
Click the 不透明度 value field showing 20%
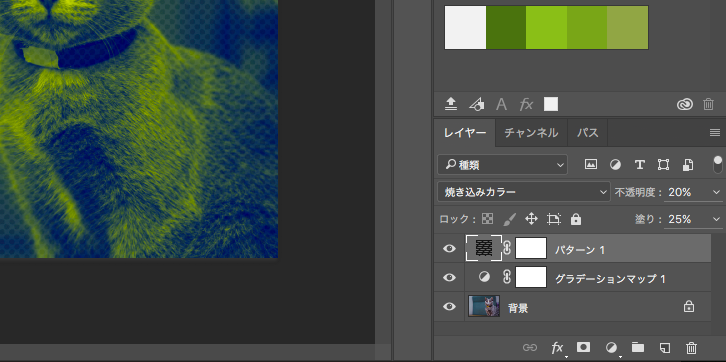(x=686, y=192)
